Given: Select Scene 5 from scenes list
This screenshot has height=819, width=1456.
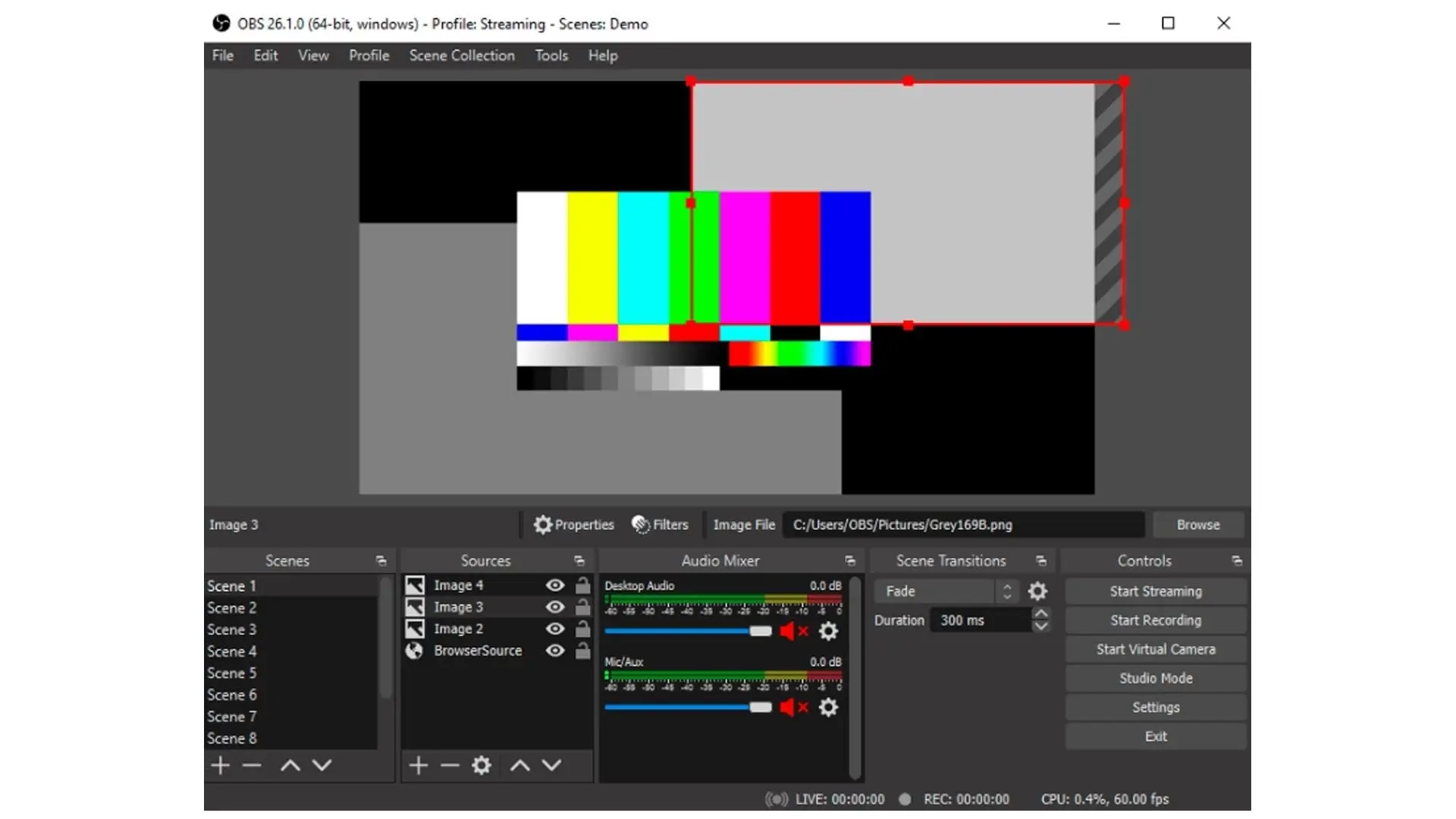Looking at the screenshot, I should point(231,672).
